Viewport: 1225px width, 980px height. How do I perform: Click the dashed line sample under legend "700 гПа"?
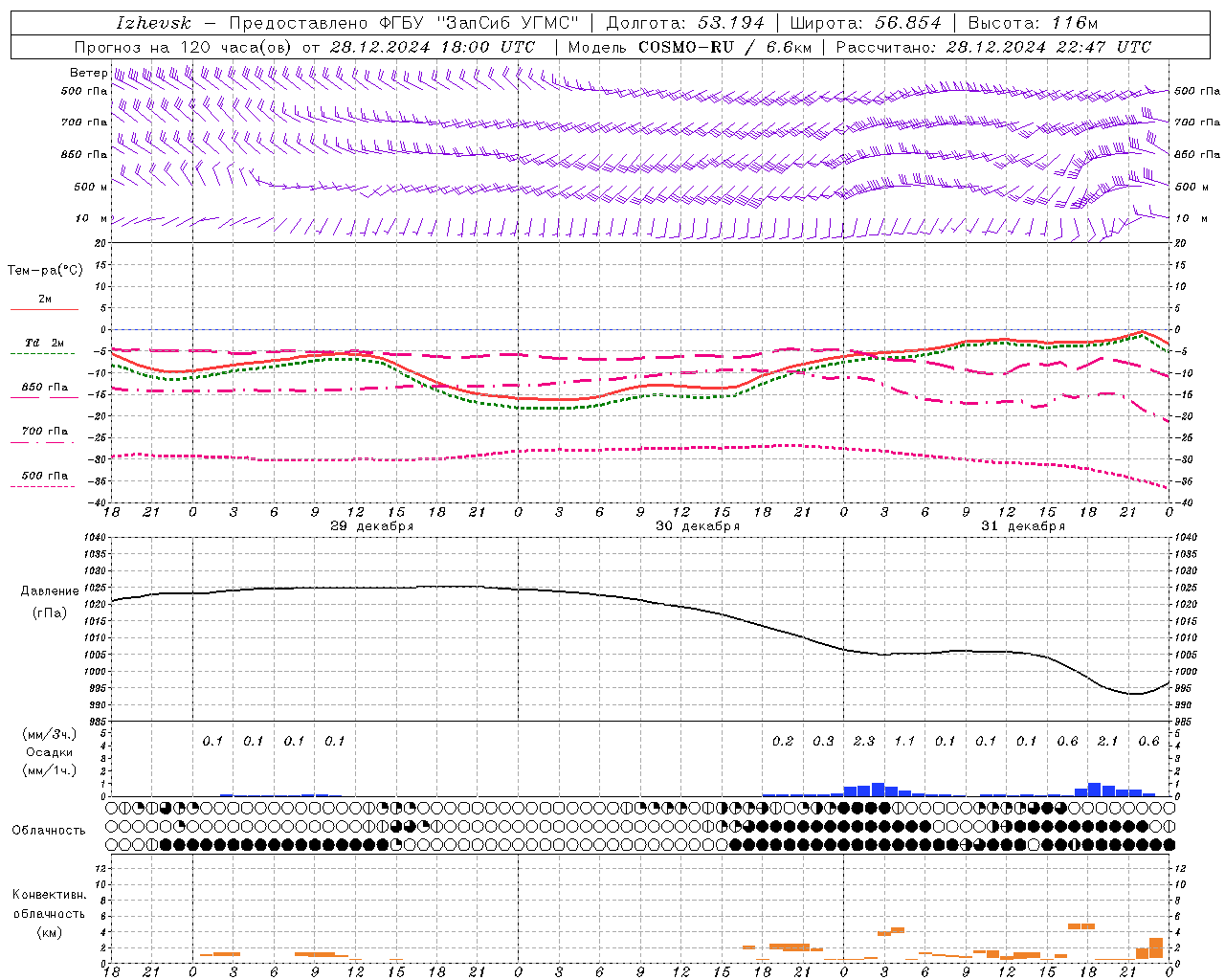tap(42, 442)
